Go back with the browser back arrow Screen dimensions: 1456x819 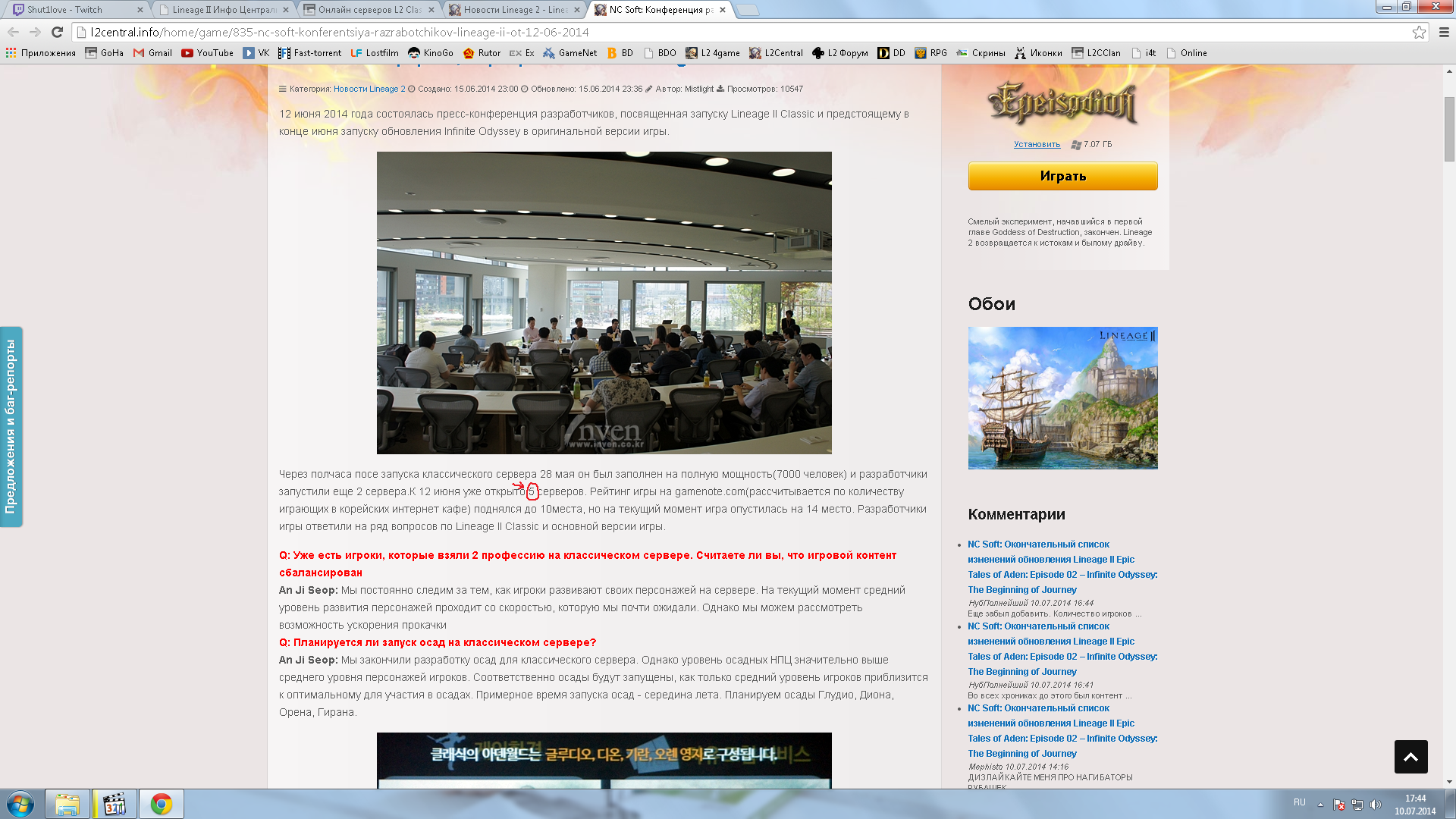click(x=13, y=32)
